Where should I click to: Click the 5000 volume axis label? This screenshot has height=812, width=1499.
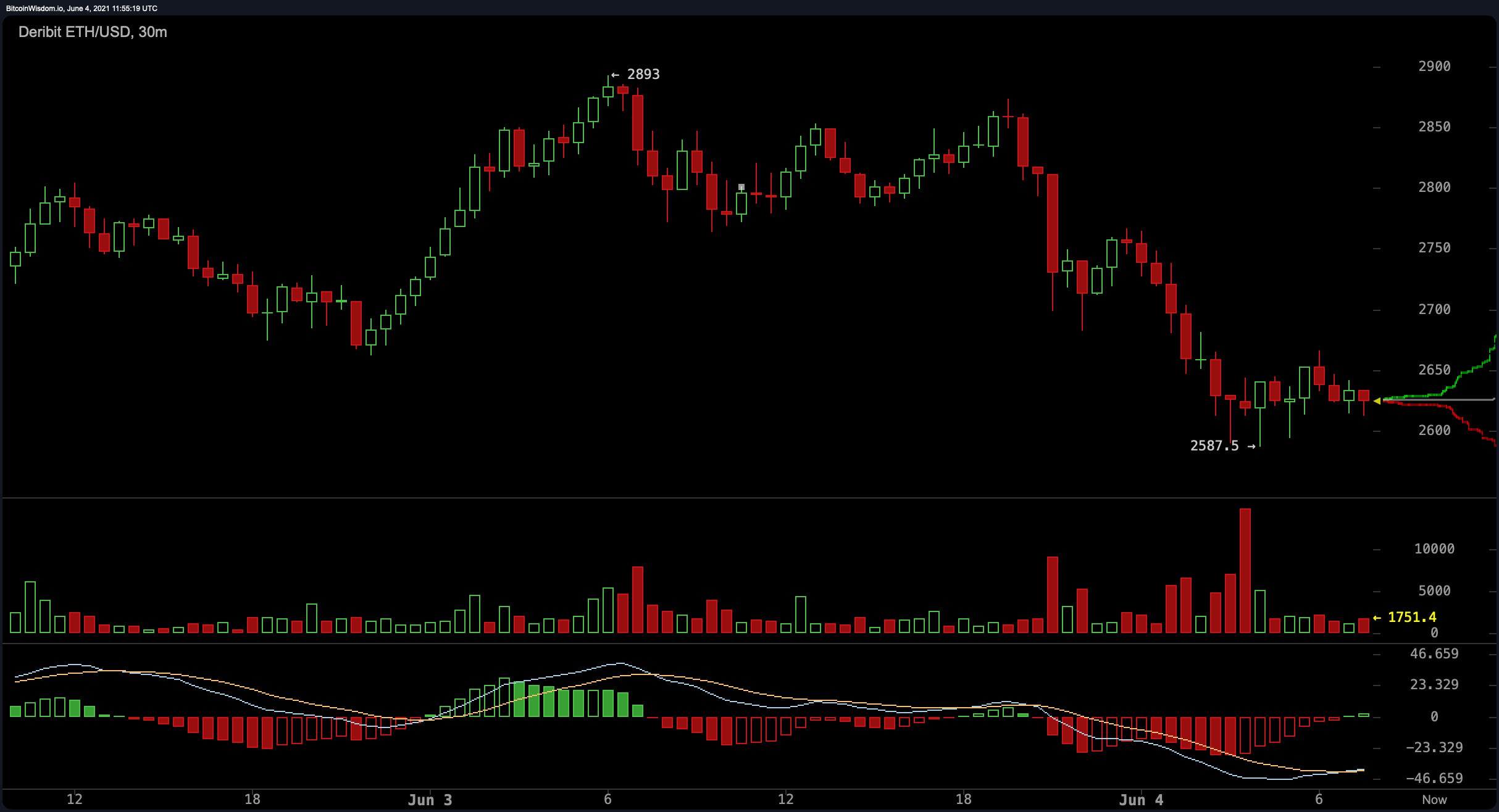pyautogui.click(x=1434, y=591)
